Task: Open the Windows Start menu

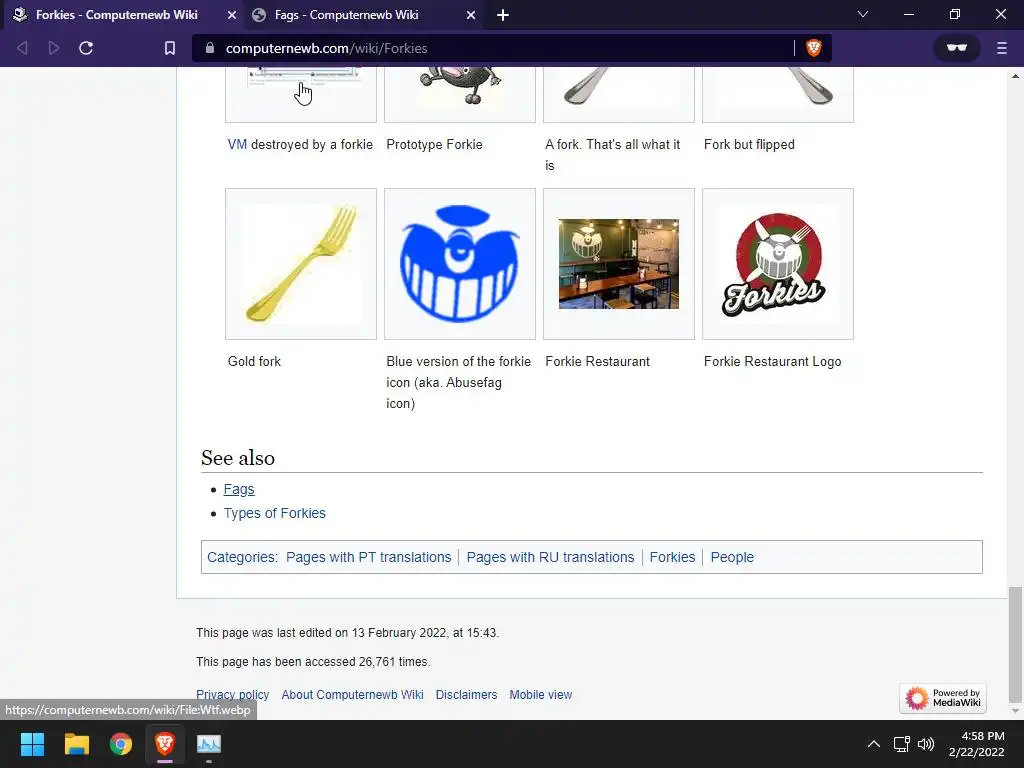Action: 33,744
